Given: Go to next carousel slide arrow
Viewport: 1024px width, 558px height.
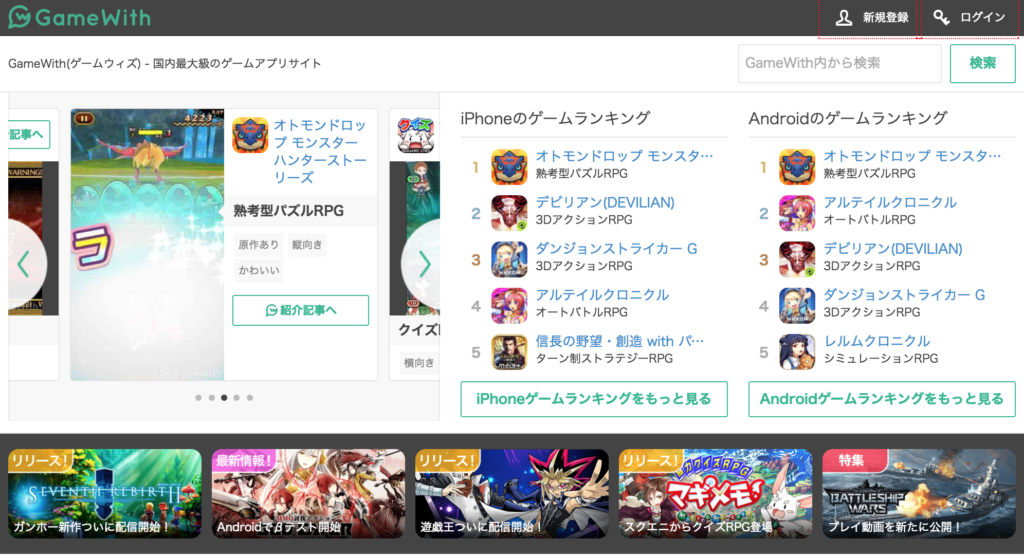Looking at the screenshot, I should tap(423, 265).
